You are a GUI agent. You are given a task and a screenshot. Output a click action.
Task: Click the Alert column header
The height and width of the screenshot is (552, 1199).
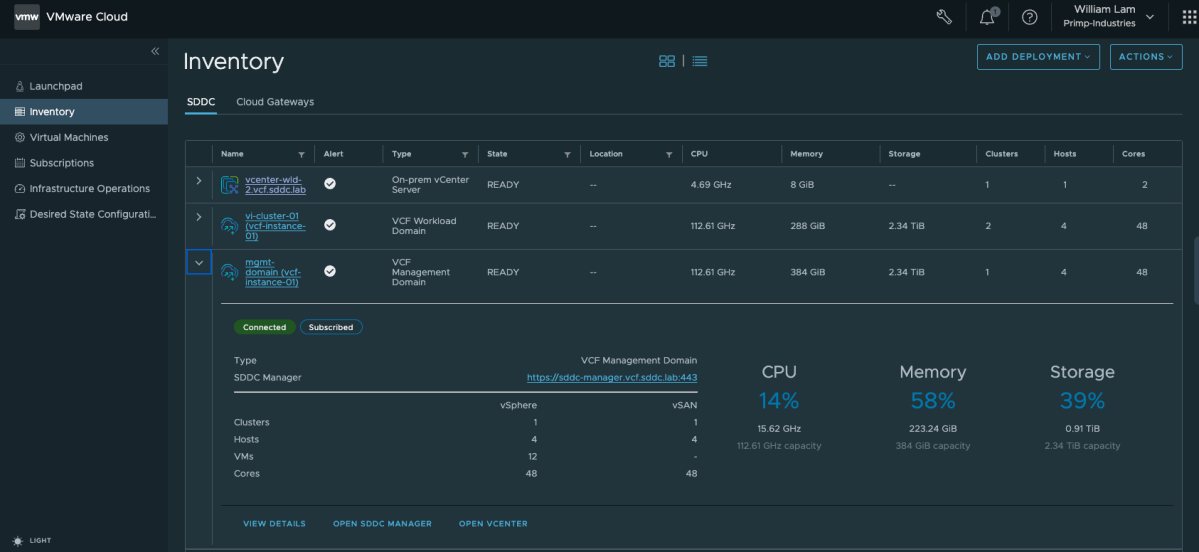[x=333, y=154]
